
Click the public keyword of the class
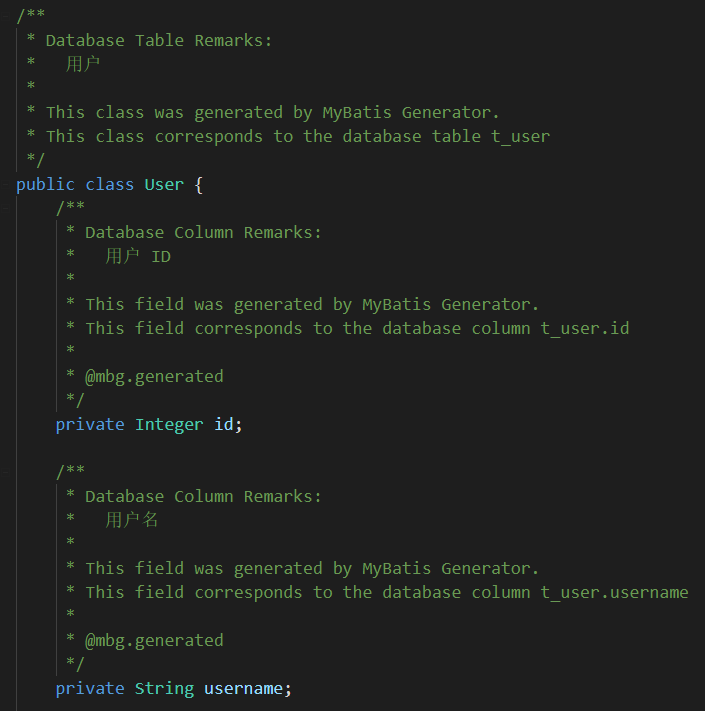(x=45, y=184)
